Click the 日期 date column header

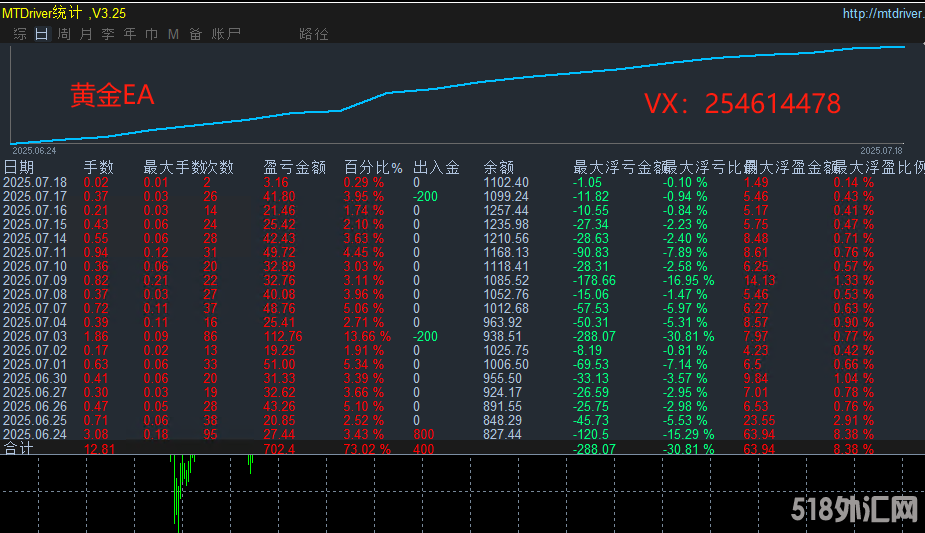point(19,167)
